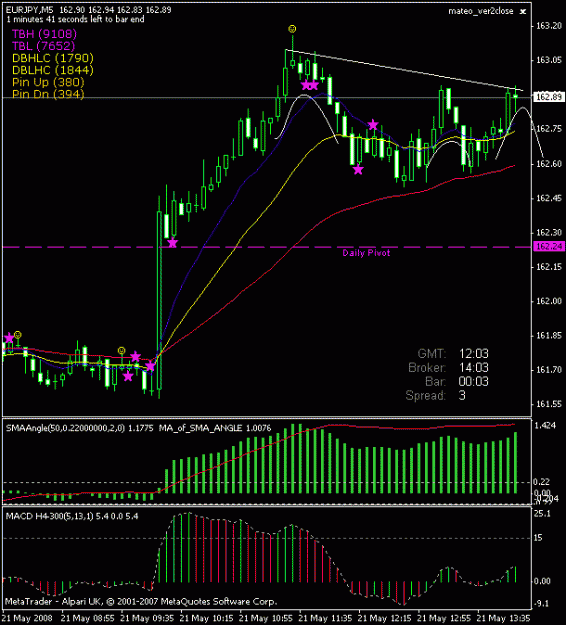Click the 21 May 10:55 time label
This screenshot has height=625, width=566.
pos(266,618)
